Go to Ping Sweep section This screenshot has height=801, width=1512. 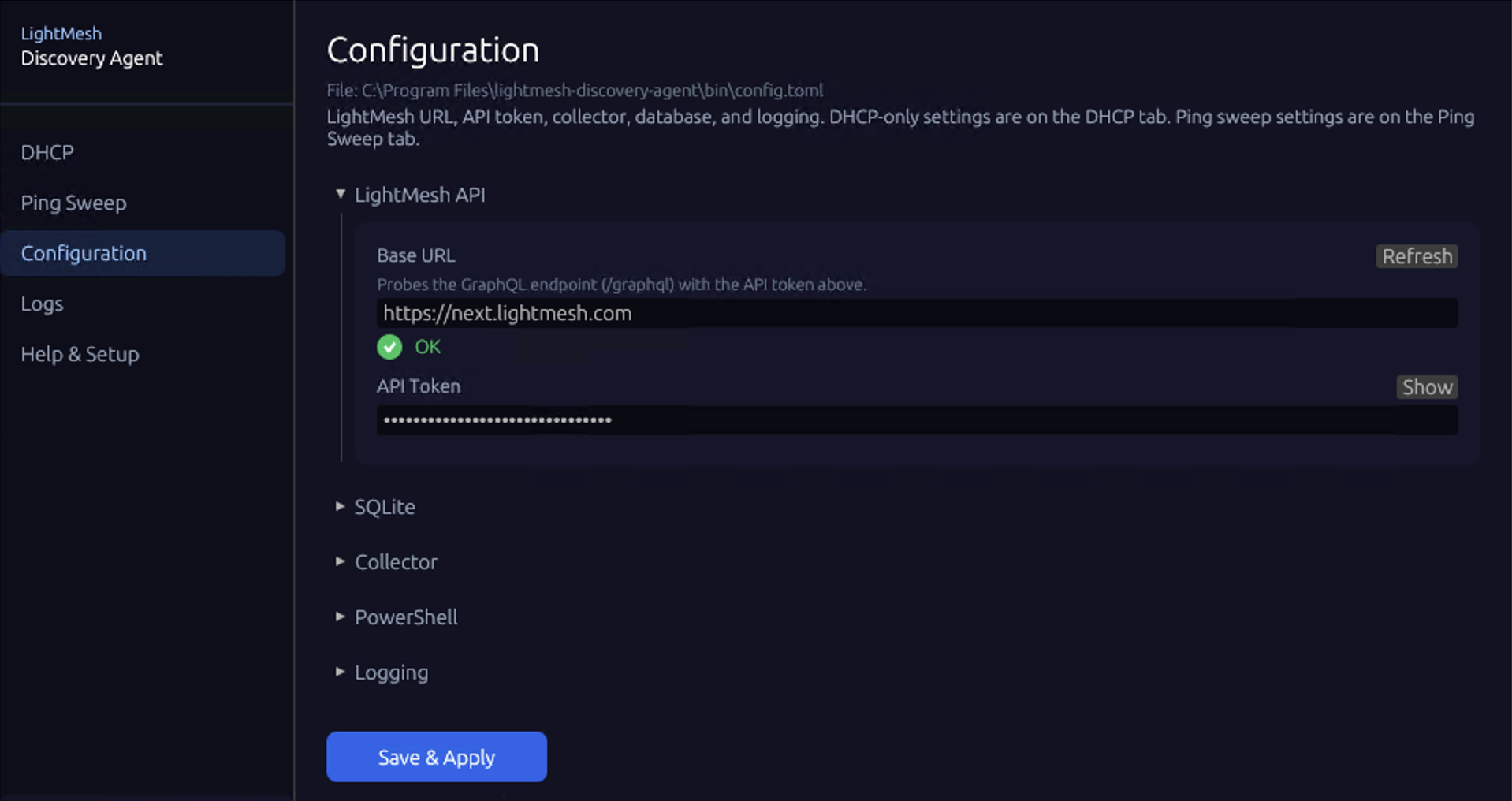(x=73, y=203)
